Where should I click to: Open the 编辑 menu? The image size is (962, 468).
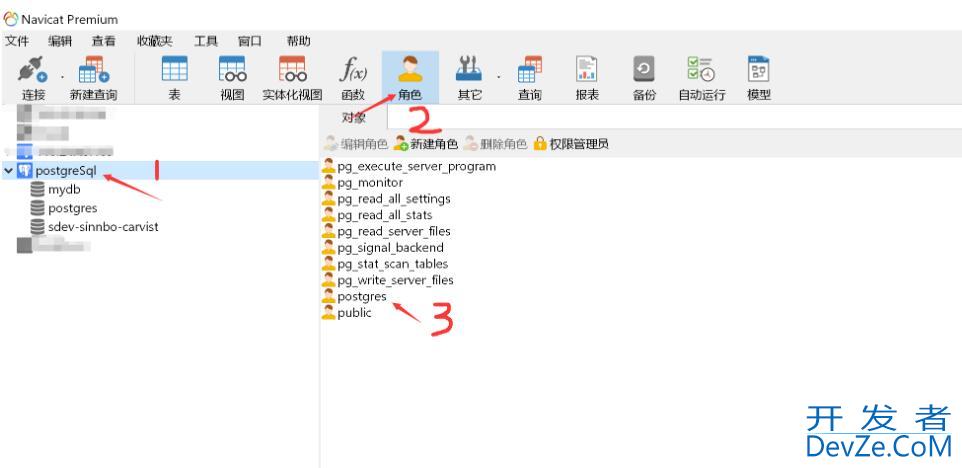pyautogui.click(x=60, y=41)
